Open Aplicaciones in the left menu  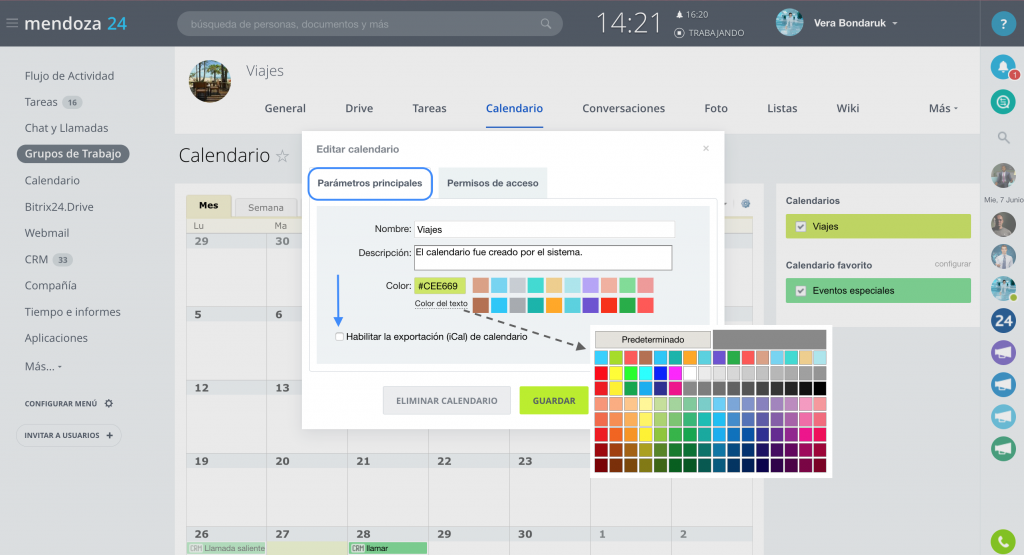pyautogui.click(x=56, y=338)
